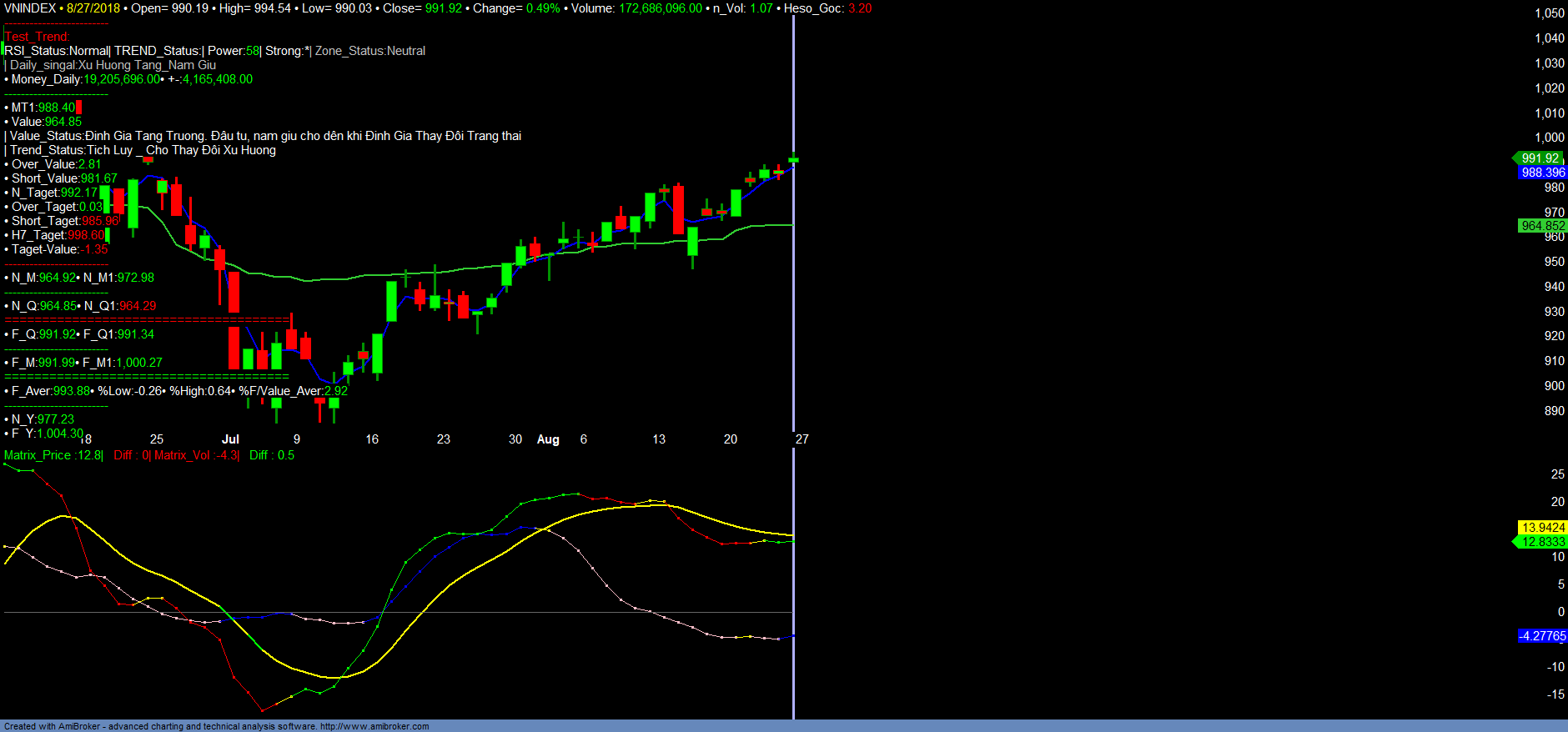Click date 13 on the time axis
This screenshot has width=1568, height=732.
tap(659, 439)
